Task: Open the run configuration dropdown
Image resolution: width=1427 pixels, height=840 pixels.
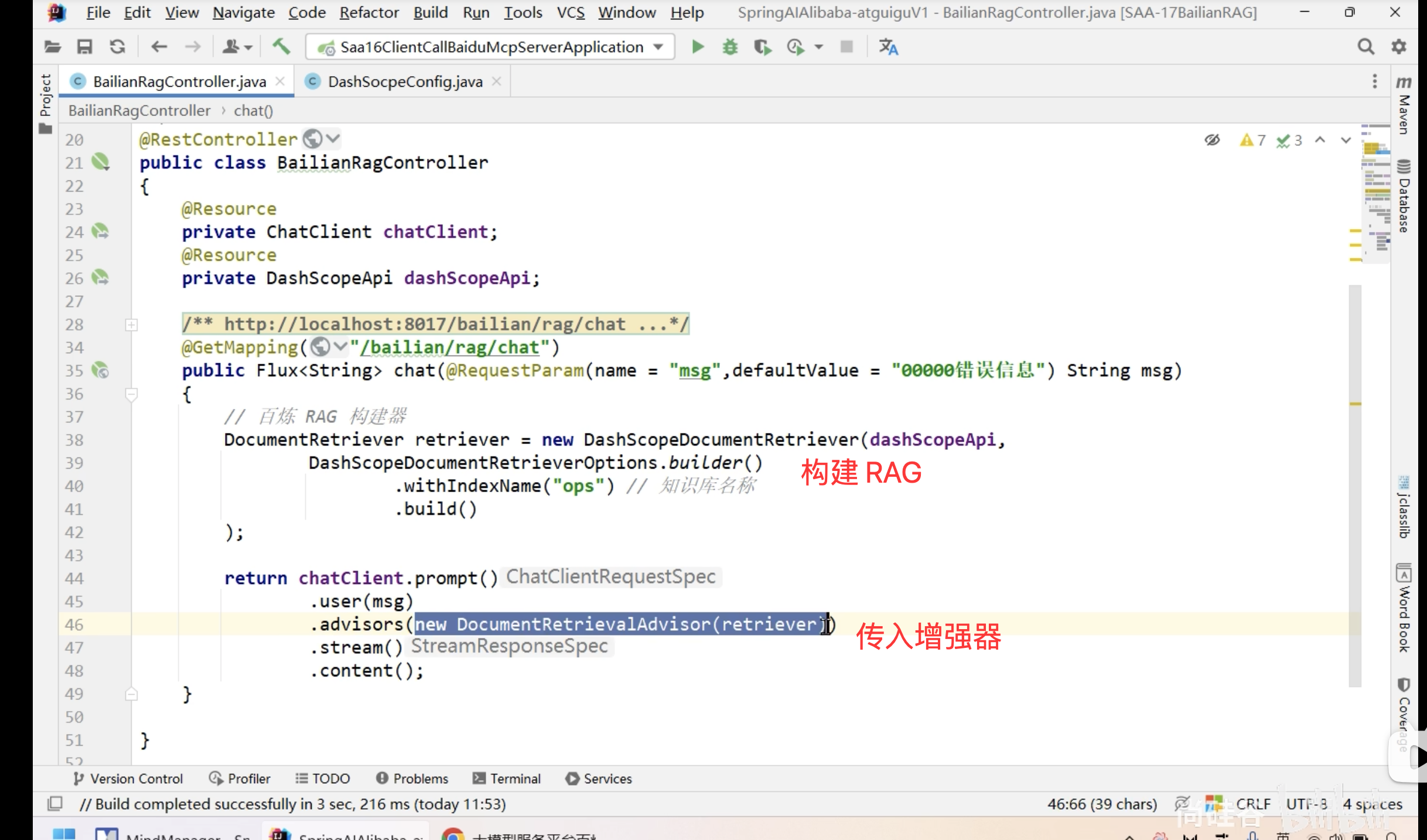Action: click(x=491, y=47)
